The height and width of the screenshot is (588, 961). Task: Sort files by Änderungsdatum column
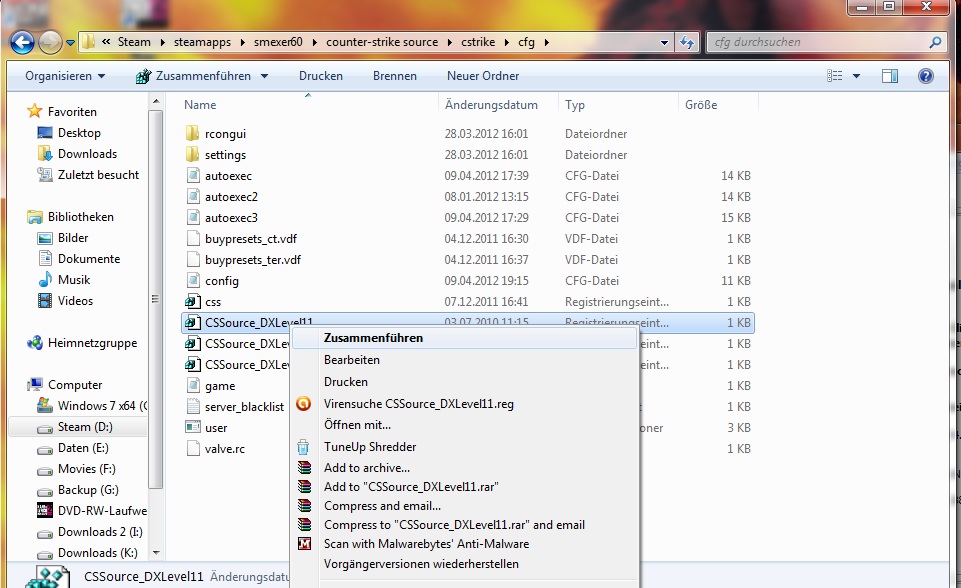491,105
